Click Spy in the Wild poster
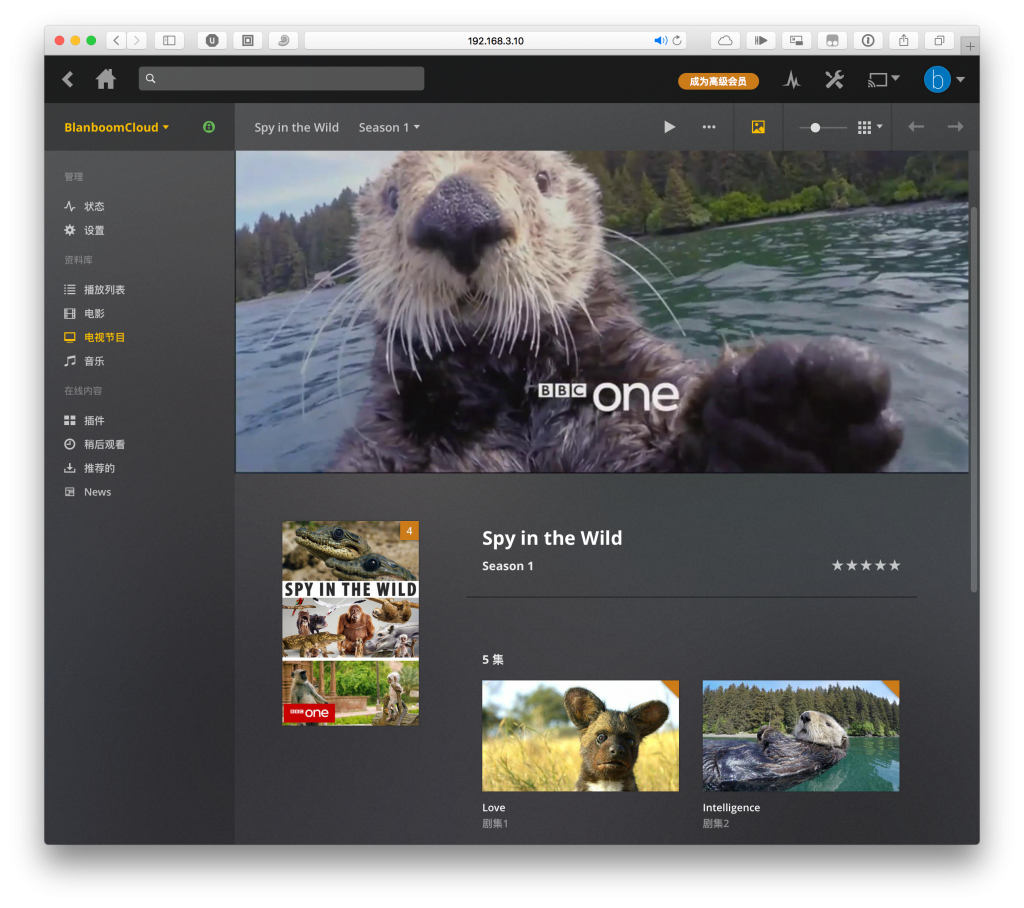Screen dimensions: 1024x908 [x=350, y=623]
